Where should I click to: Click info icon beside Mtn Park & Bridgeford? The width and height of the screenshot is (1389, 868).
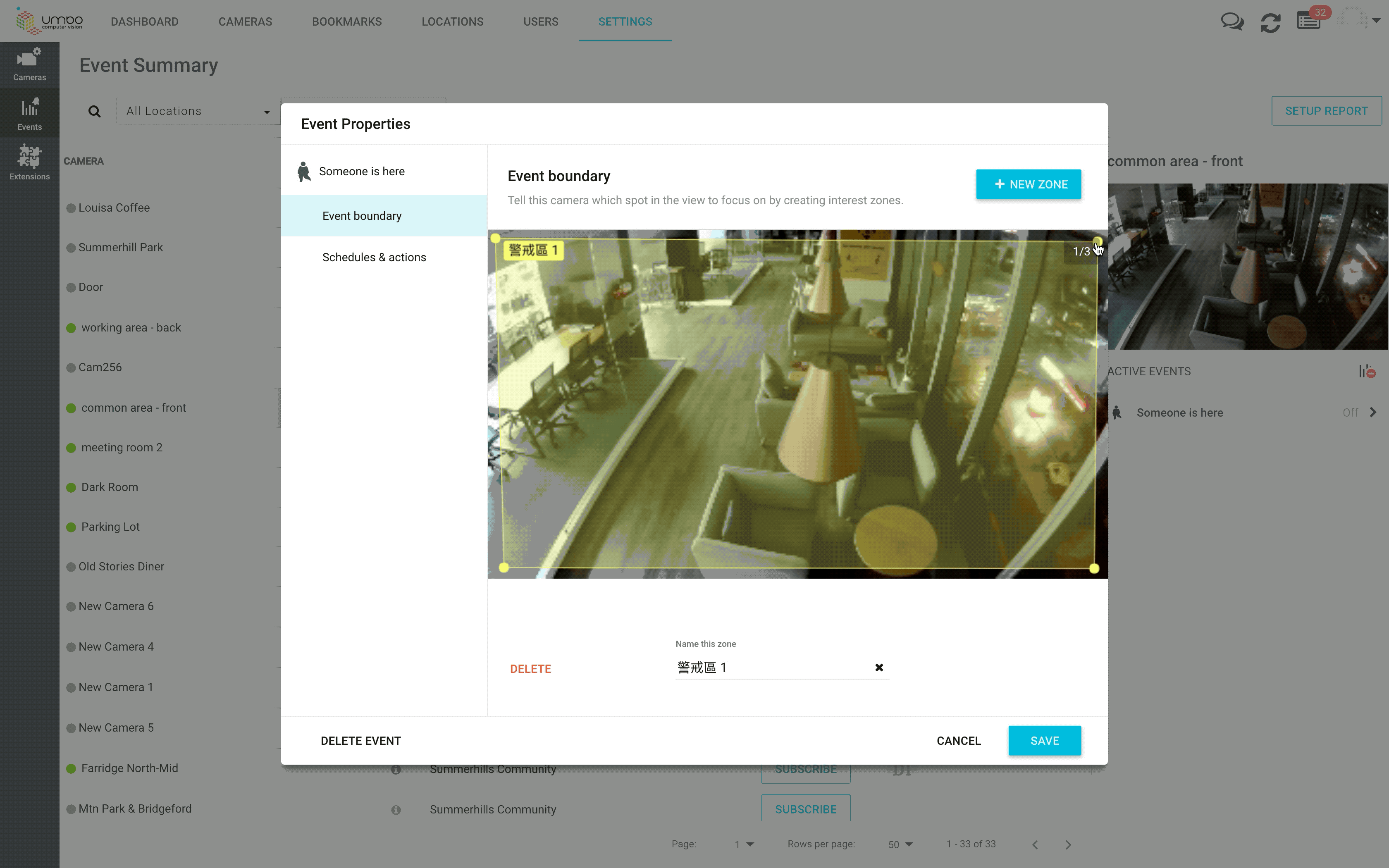[x=396, y=810]
